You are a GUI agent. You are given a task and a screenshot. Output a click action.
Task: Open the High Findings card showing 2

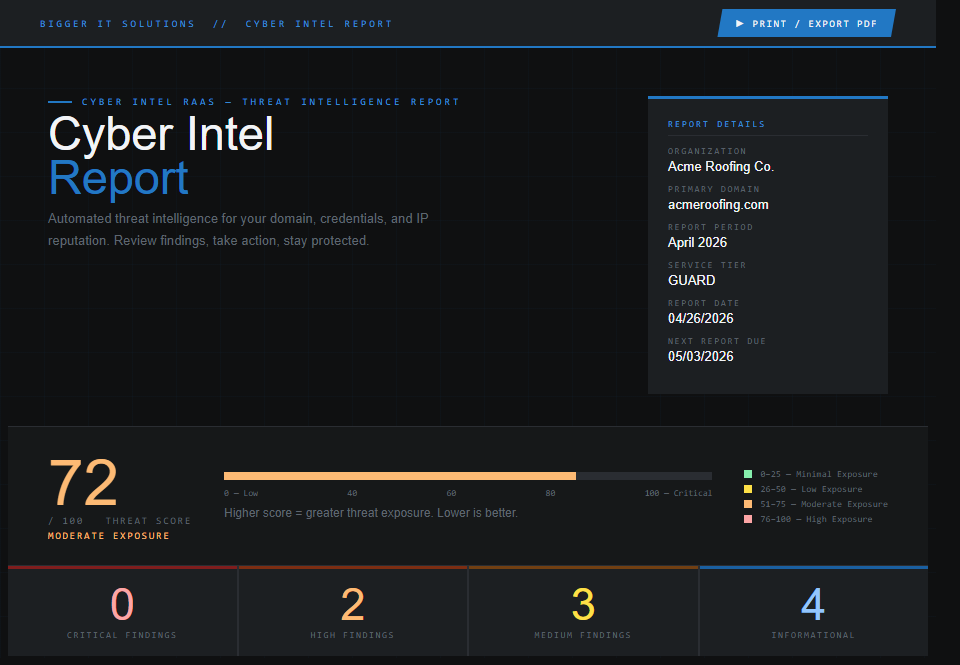[x=353, y=611]
